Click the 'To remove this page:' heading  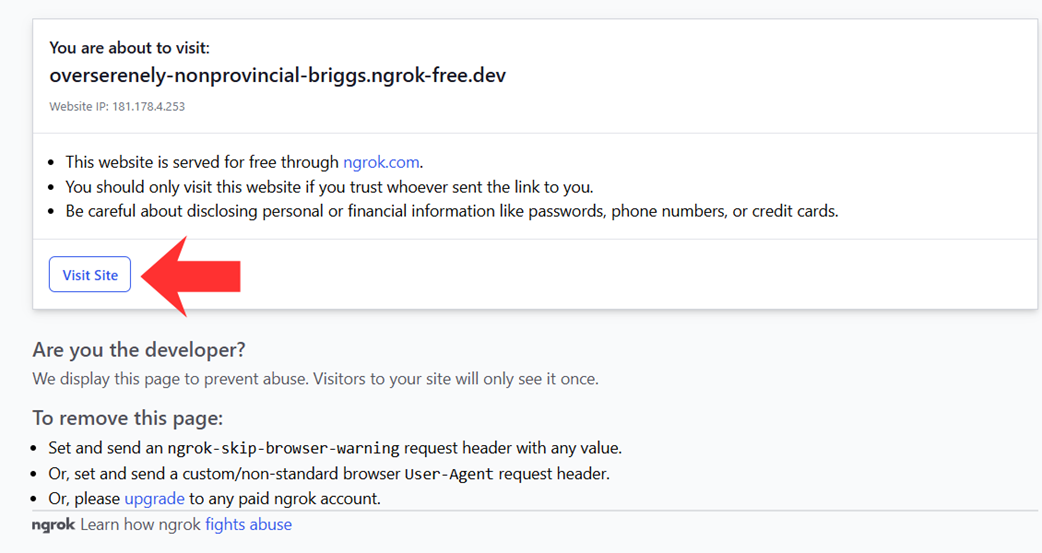(127, 418)
